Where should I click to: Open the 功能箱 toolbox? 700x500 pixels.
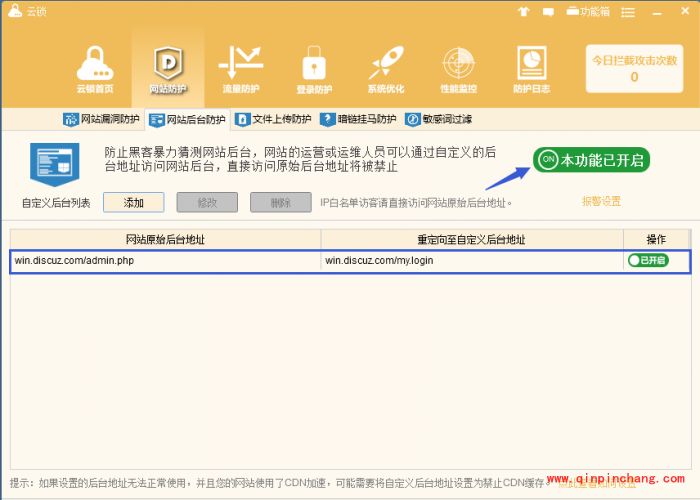pos(588,11)
